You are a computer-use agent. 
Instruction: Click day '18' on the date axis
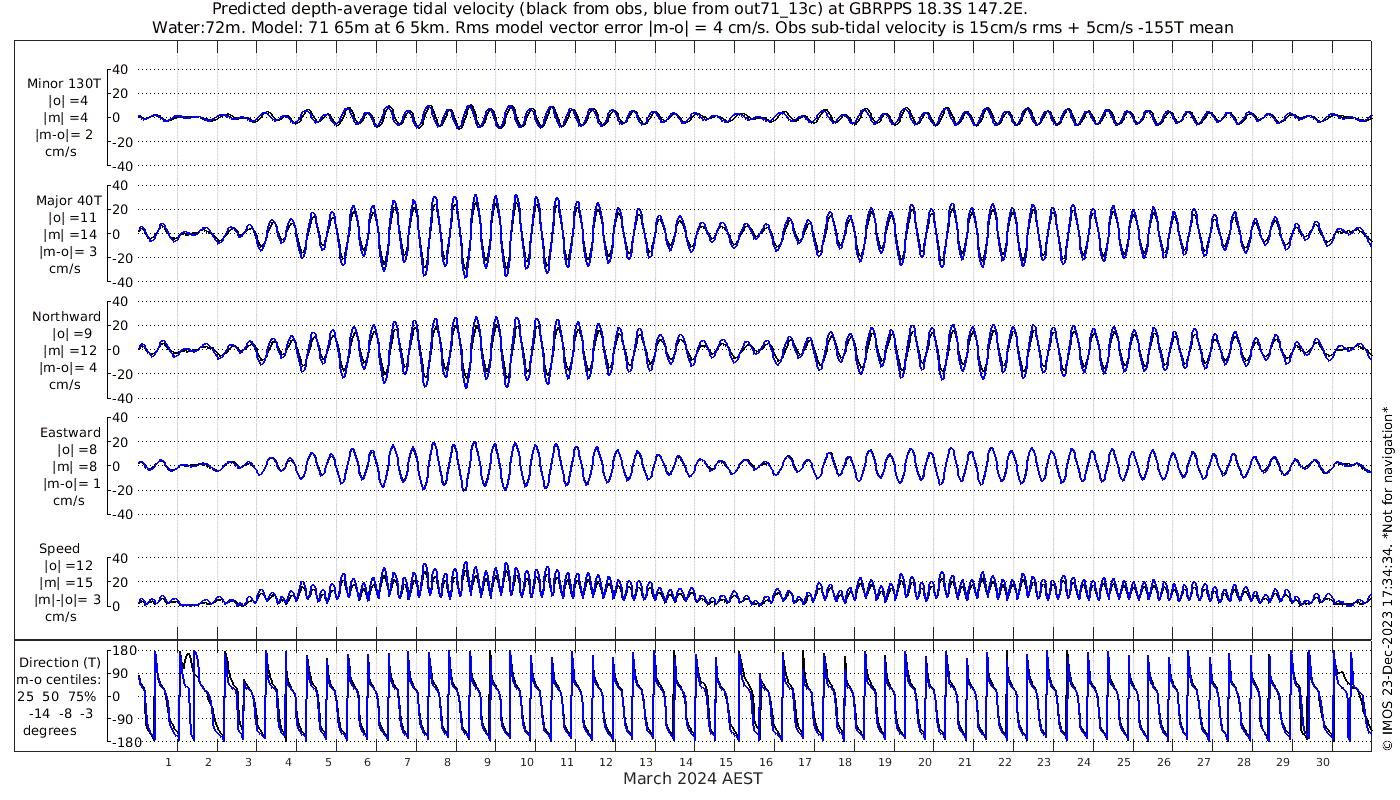pyautogui.click(x=845, y=762)
